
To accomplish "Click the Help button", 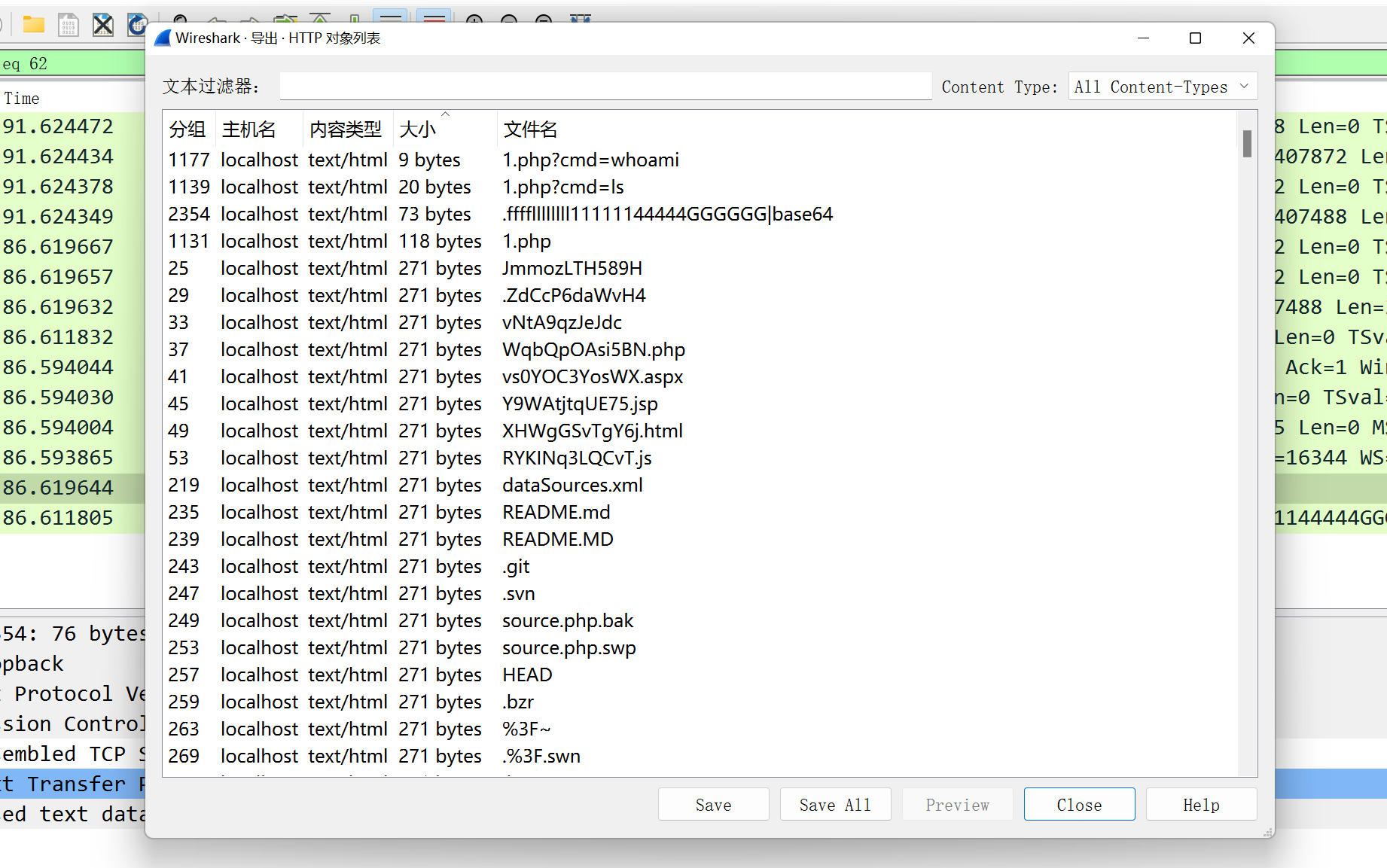I will (1202, 805).
